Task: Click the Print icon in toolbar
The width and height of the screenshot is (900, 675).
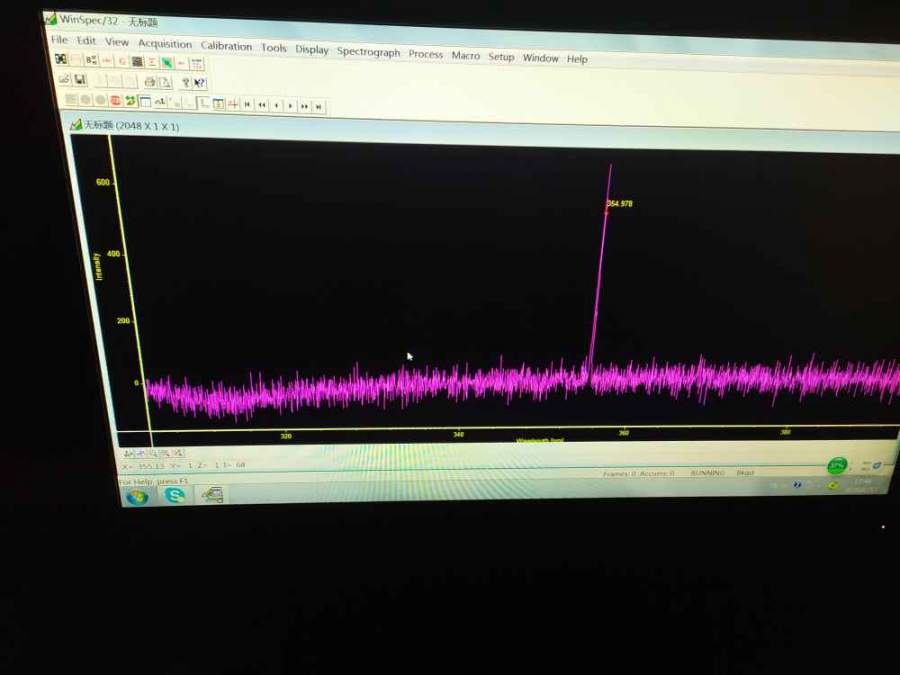Action: pos(149,82)
